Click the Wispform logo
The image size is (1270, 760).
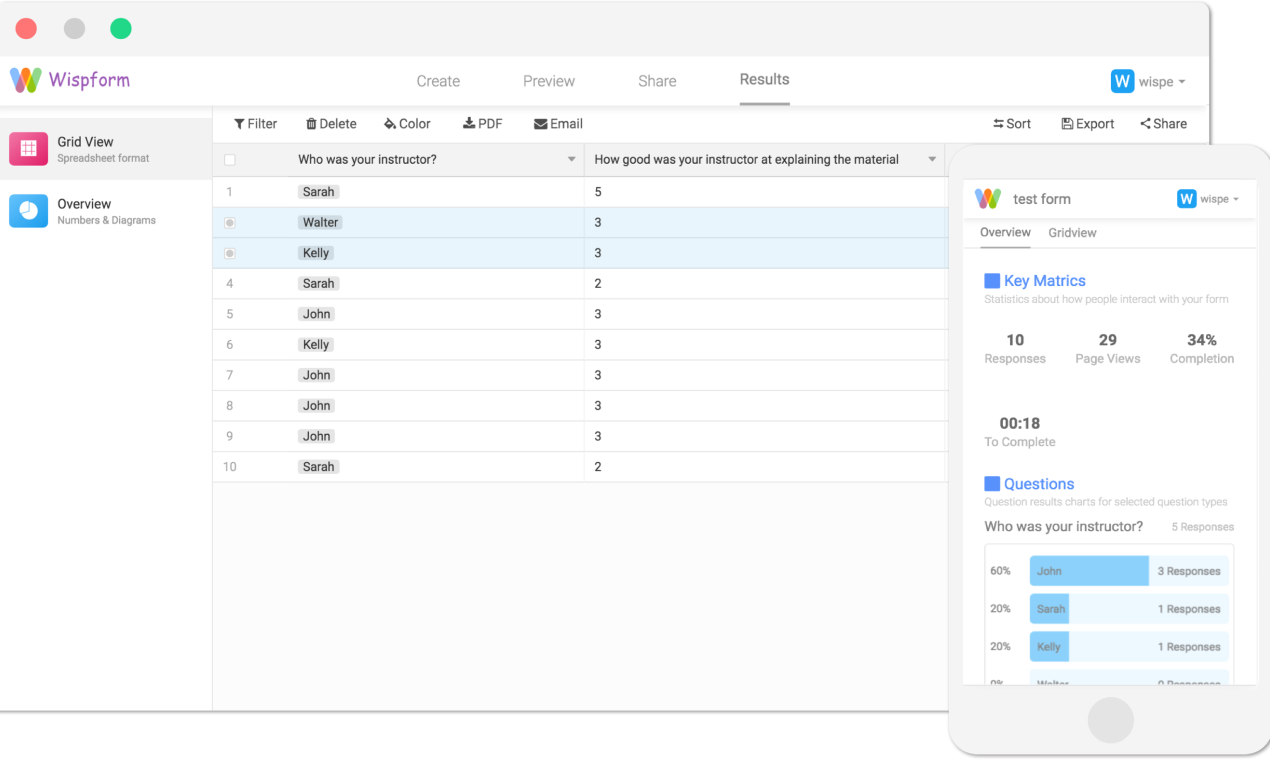[x=70, y=80]
